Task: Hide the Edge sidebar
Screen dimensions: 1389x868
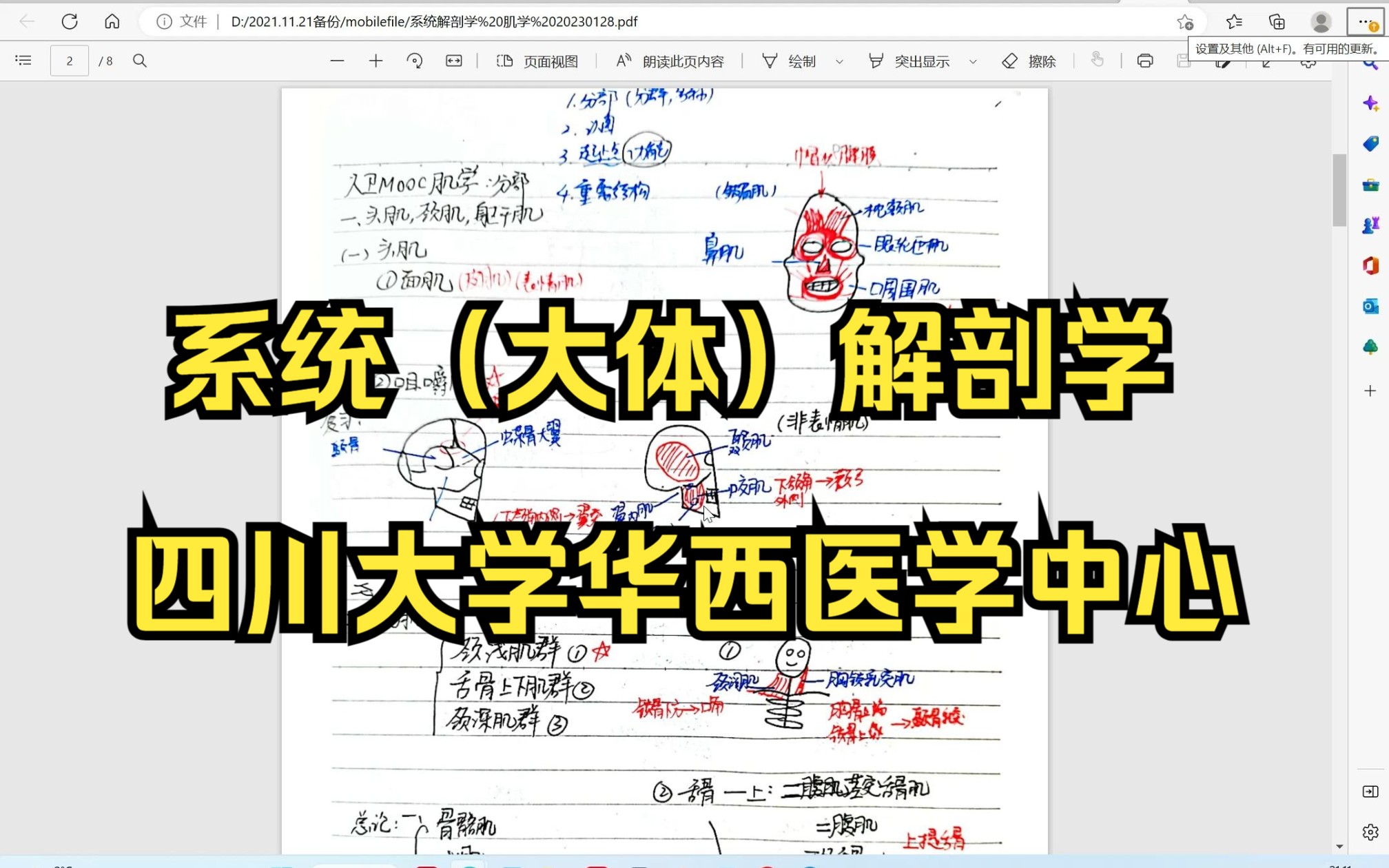Action: tap(1370, 792)
